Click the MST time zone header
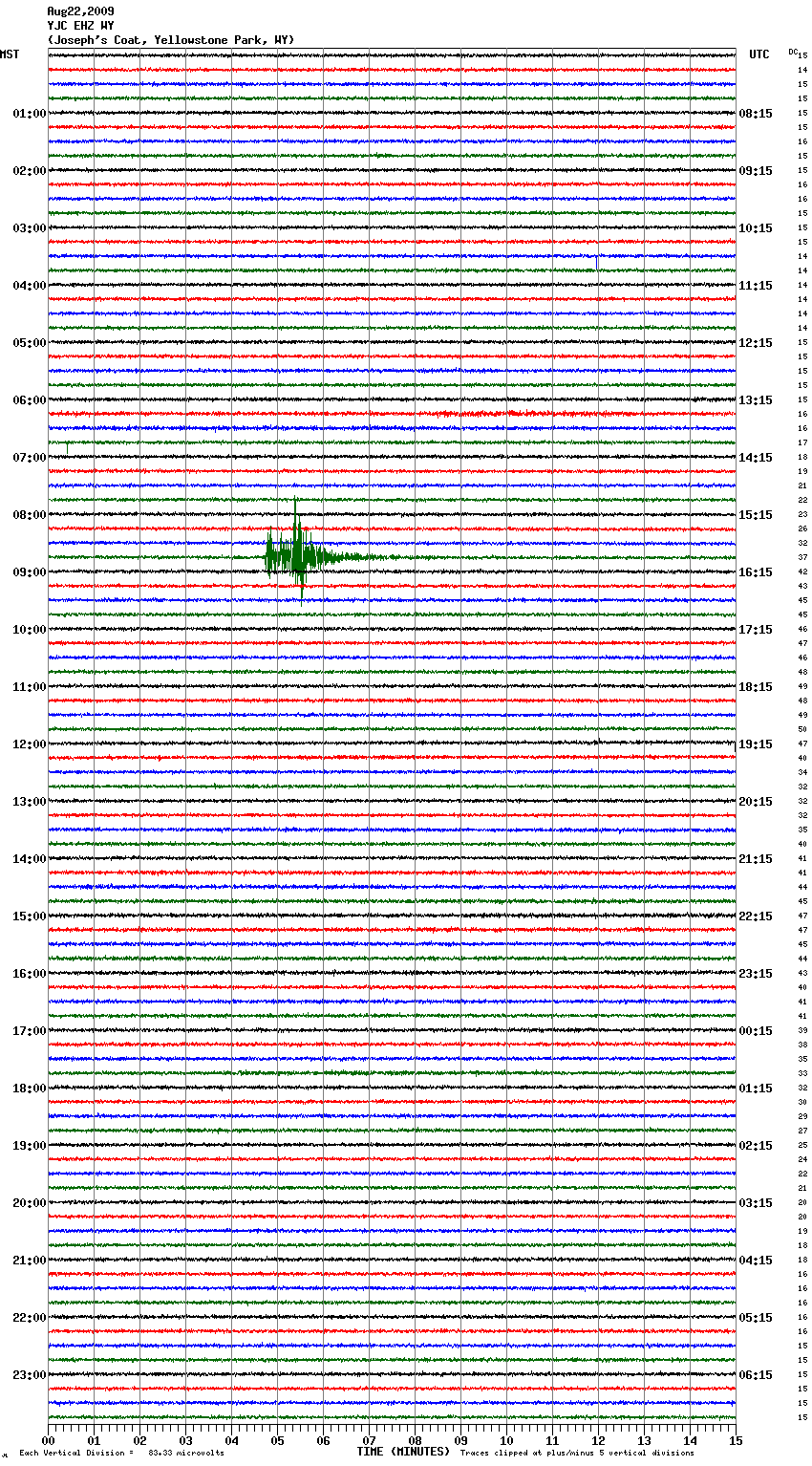Image resolution: width=812 pixels, height=1466 pixels. click(x=10, y=54)
